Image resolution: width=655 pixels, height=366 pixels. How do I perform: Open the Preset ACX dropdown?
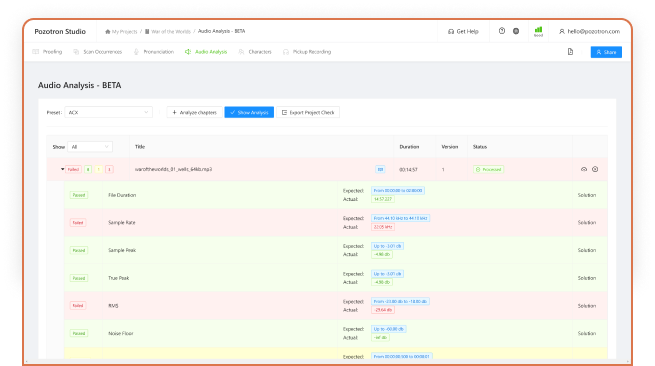pyautogui.click(x=109, y=112)
